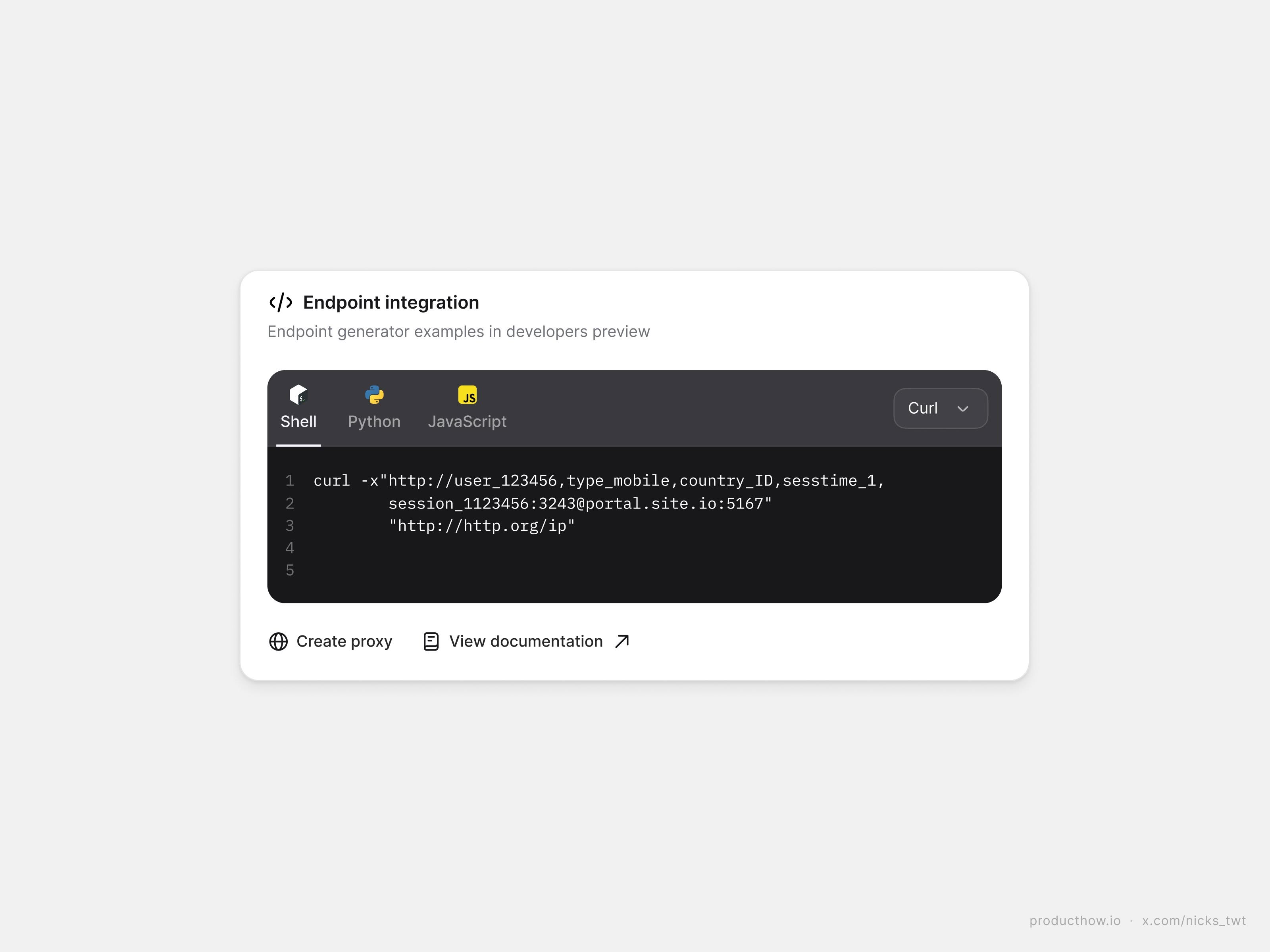Click the code brackets icon beside Endpoint integration

pos(281,302)
